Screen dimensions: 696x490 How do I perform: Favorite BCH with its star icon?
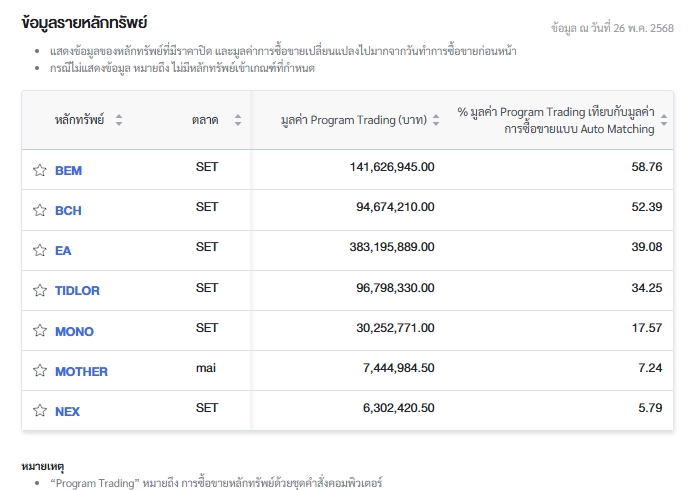(40, 210)
